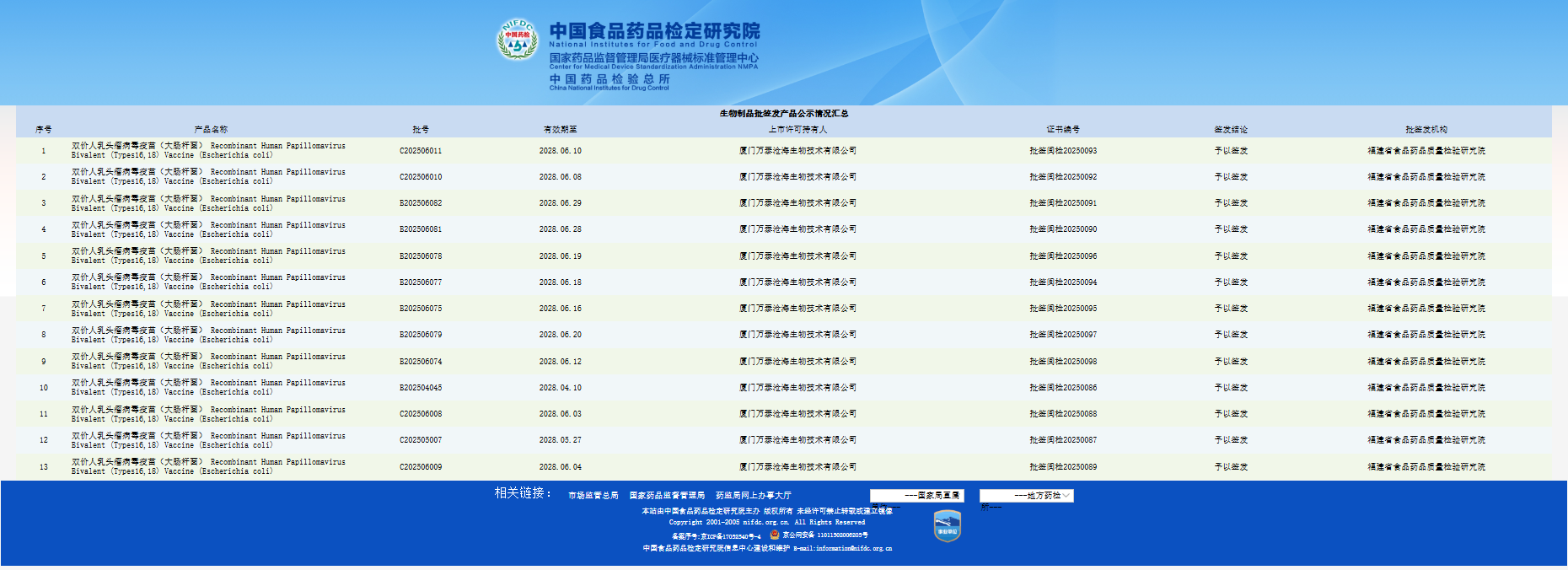This screenshot has width=1568, height=570.
Task: Click the blue 事业单位 shield badge in footer
Action: (947, 526)
